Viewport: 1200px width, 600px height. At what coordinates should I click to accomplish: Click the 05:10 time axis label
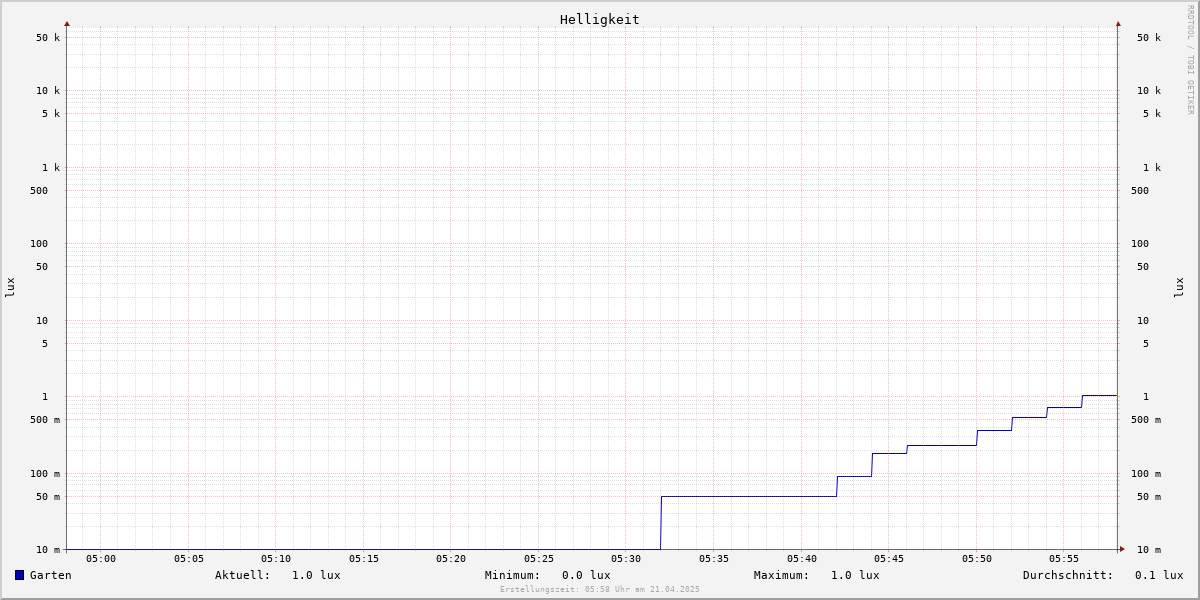[276, 559]
